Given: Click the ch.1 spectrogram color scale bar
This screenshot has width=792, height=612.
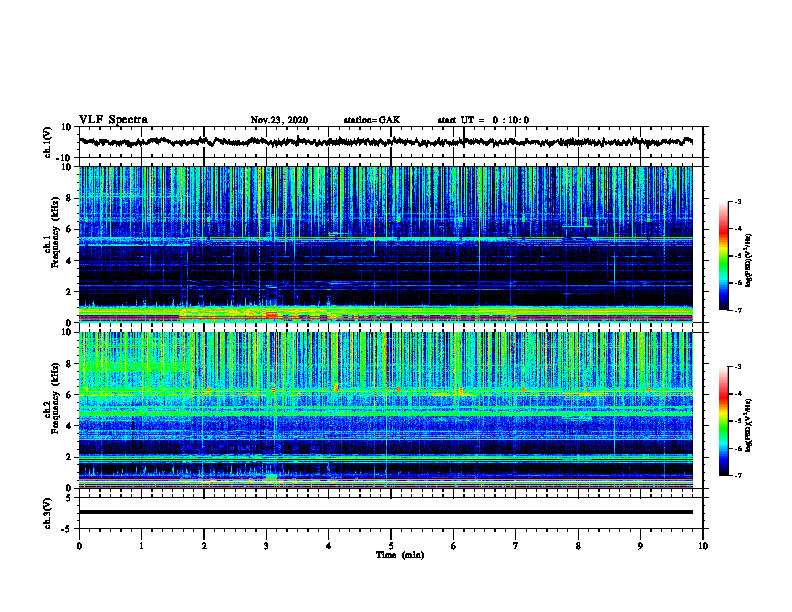Looking at the screenshot, I should [x=724, y=256].
